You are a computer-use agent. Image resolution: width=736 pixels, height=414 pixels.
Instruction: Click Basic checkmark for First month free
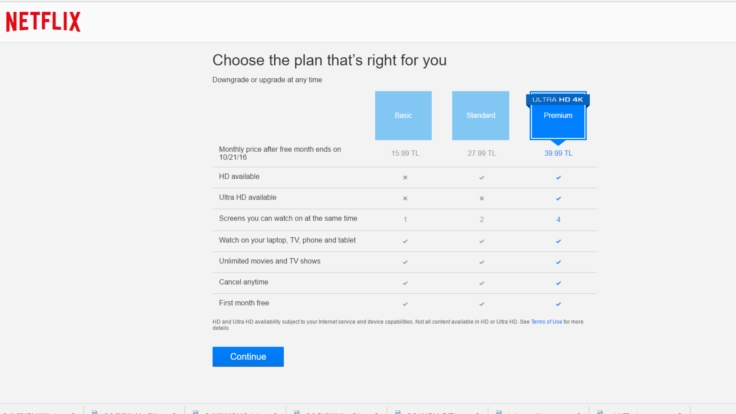pos(405,304)
